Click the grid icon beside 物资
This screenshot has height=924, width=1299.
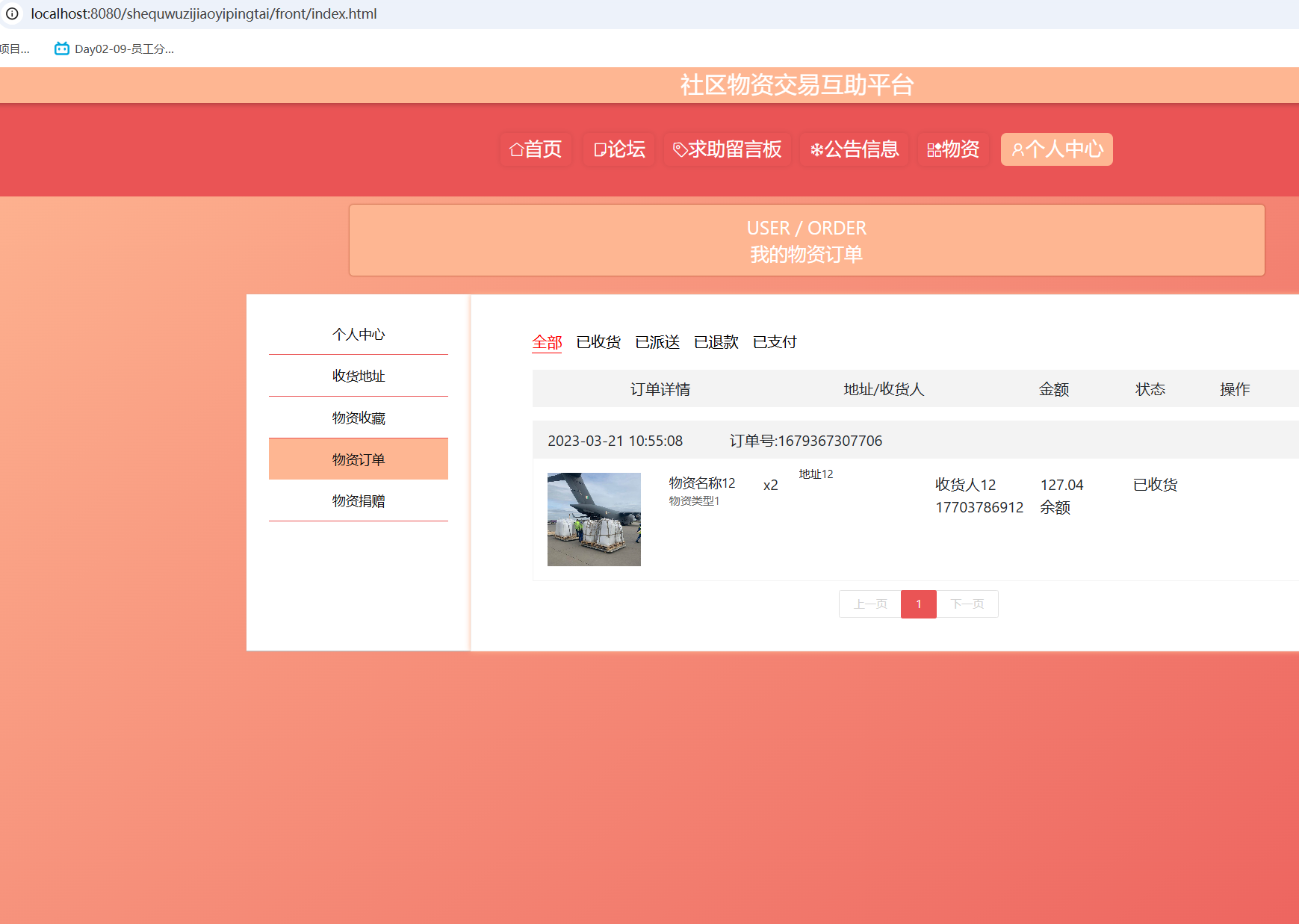[934, 149]
